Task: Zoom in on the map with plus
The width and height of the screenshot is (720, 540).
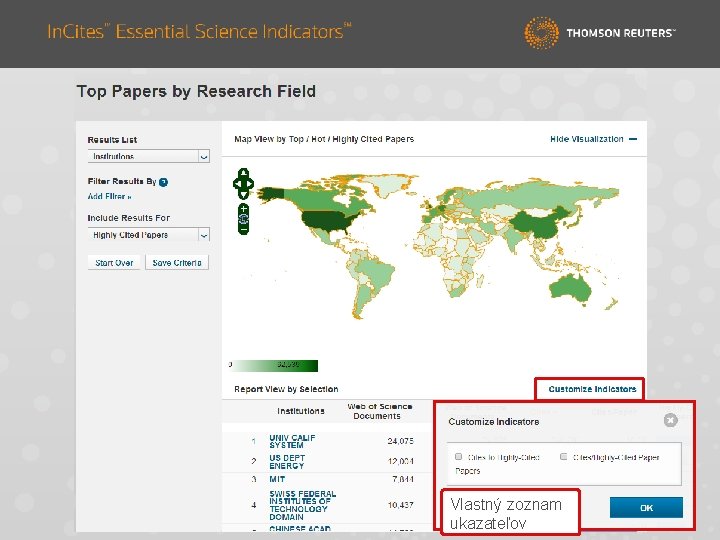Action: coord(243,209)
